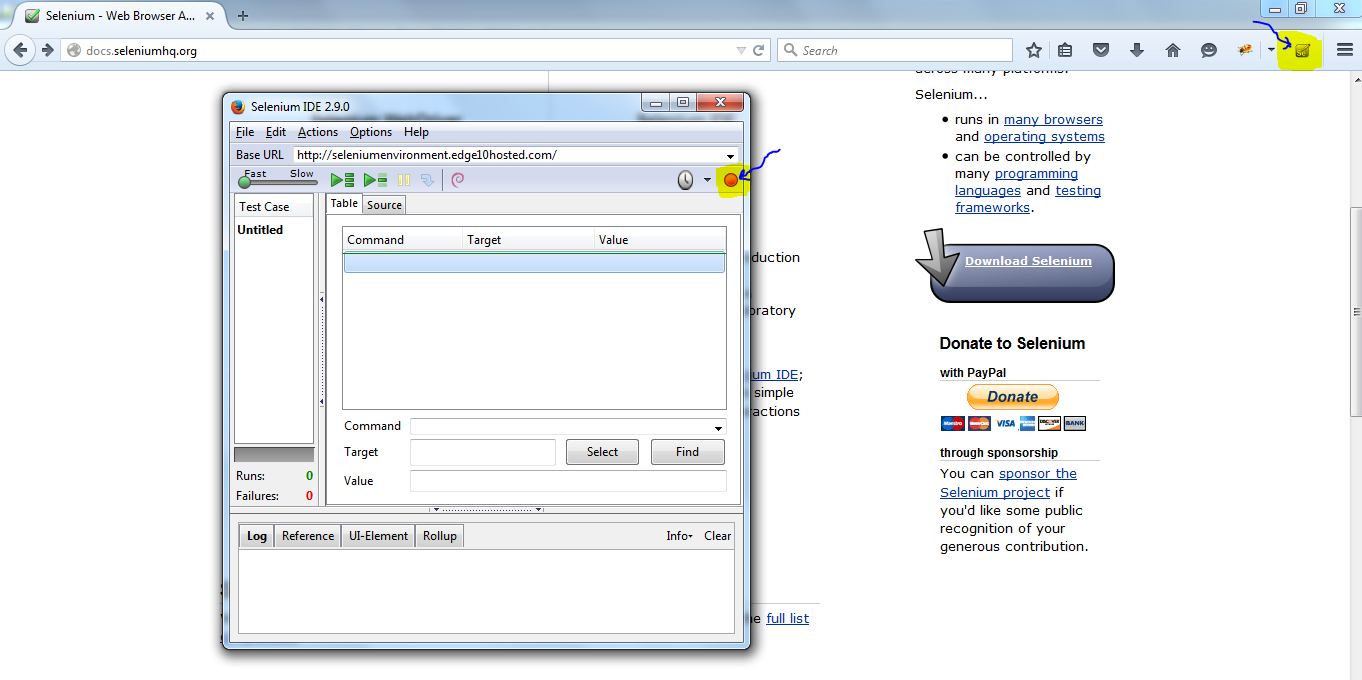Image resolution: width=1362 pixels, height=680 pixels.
Task: Switch to the Source tab
Action: point(384,204)
